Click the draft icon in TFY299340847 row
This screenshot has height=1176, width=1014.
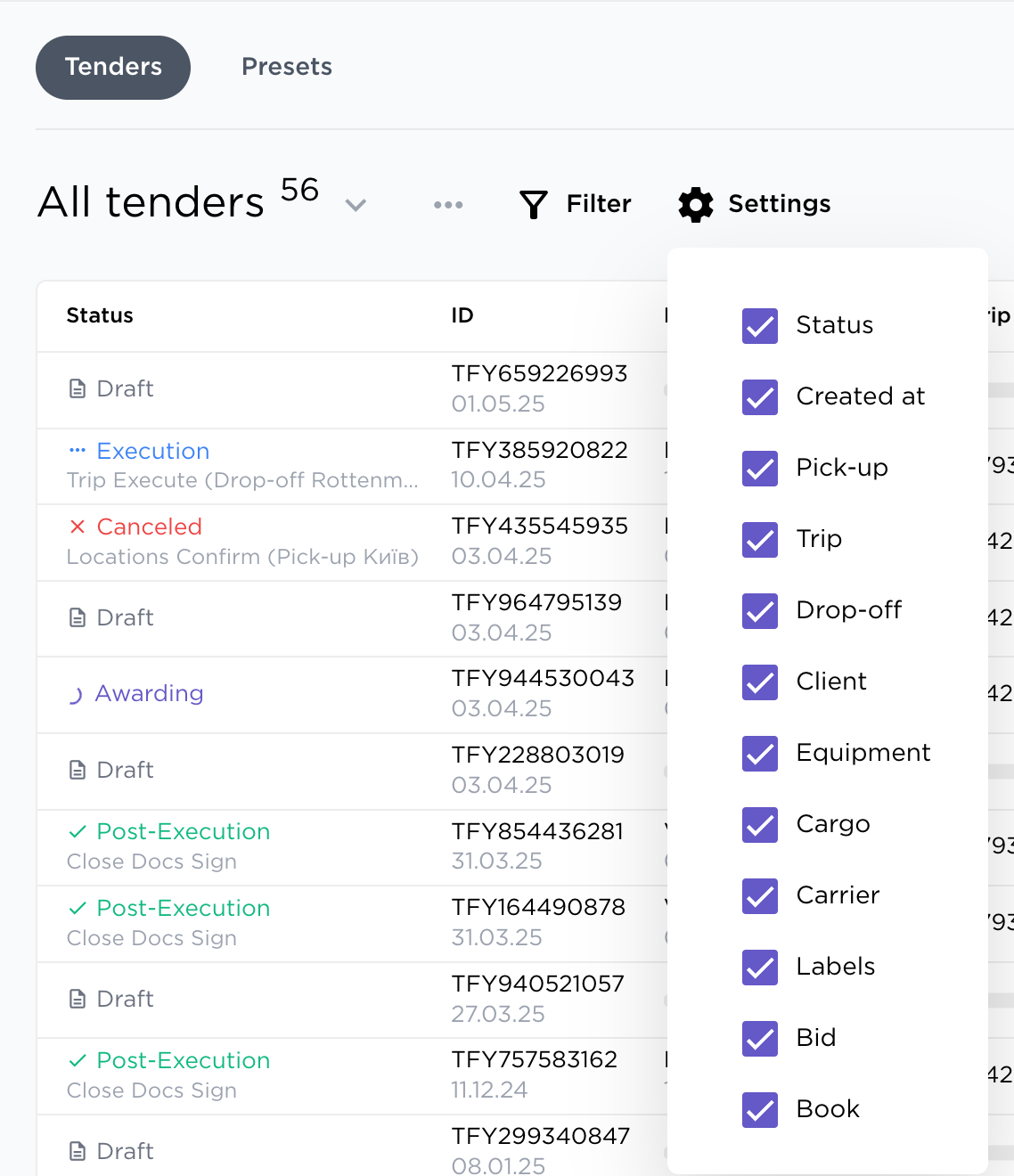[x=78, y=1151]
